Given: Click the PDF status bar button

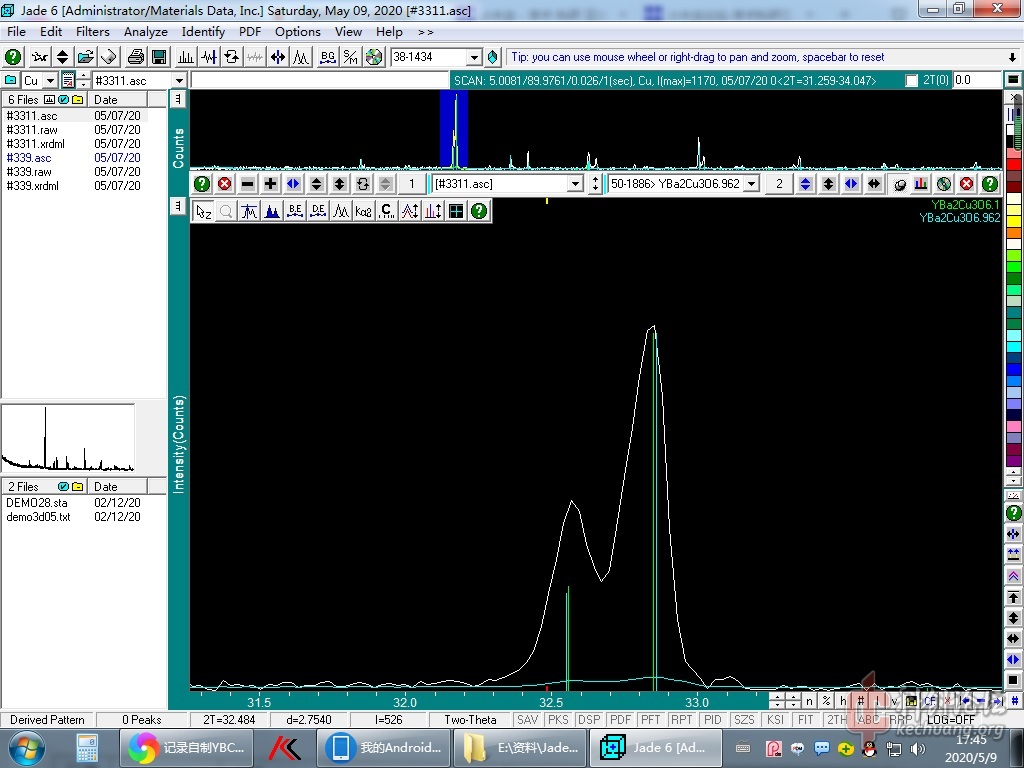Looking at the screenshot, I should (x=620, y=720).
